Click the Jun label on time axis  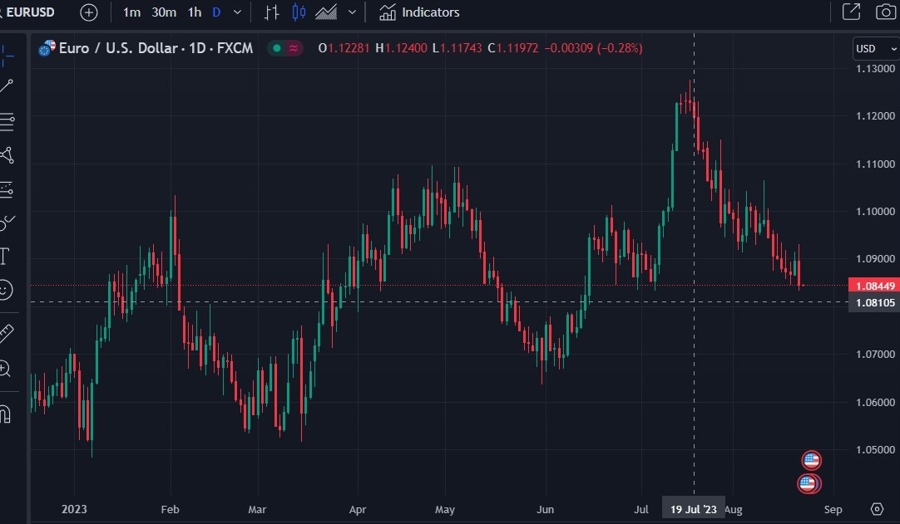coord(545,509)
